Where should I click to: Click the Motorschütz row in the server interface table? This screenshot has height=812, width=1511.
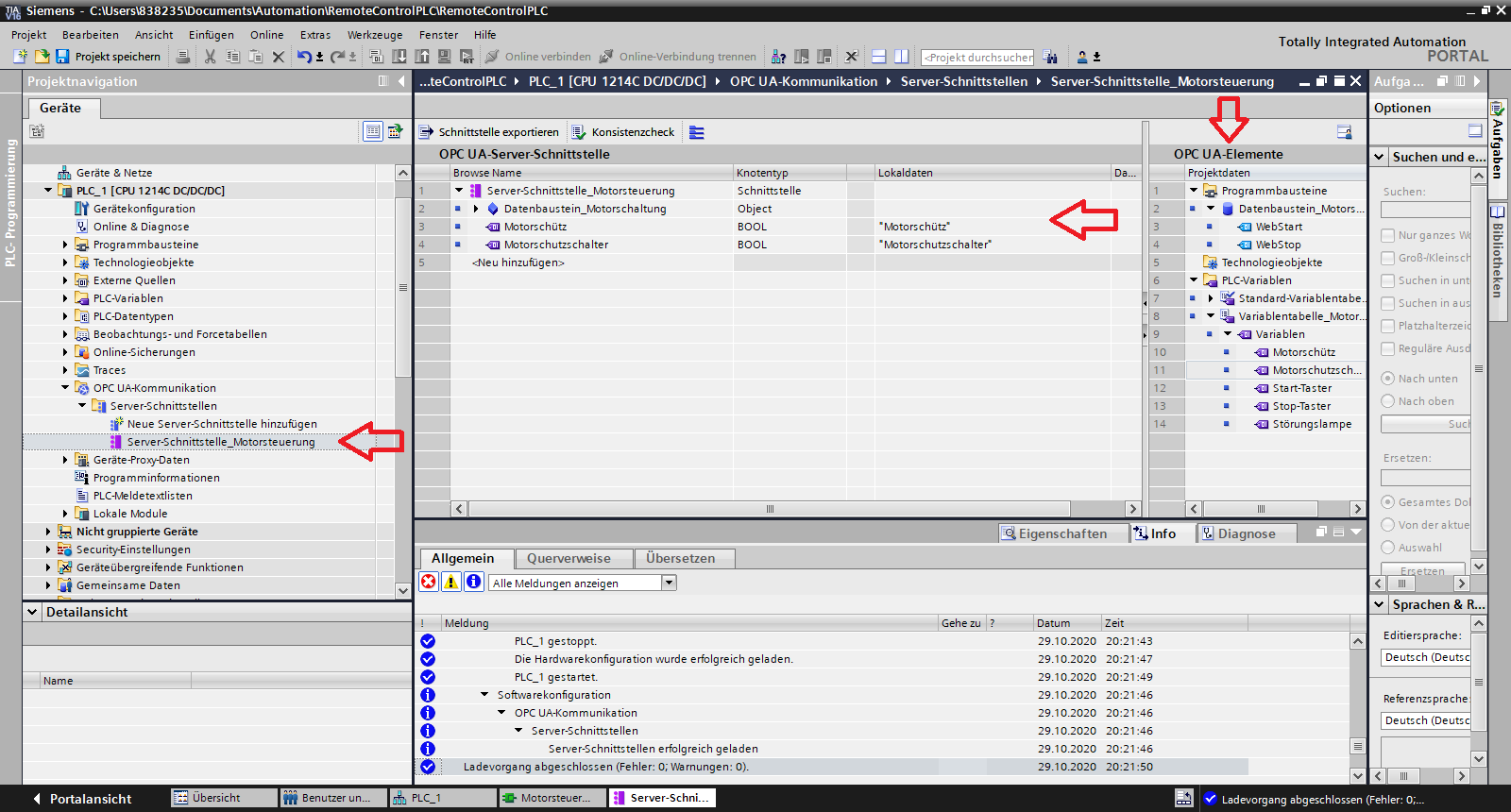coord(778,227)
